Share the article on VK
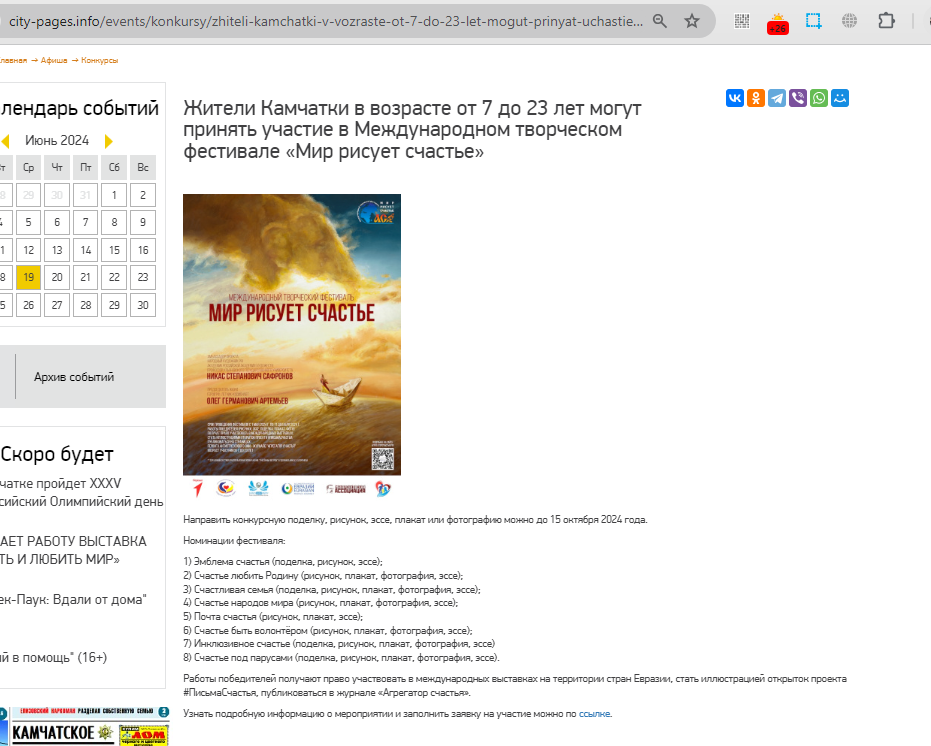This screenshot has height=746, width=931. pyautogui.click(x=734, y=98)
